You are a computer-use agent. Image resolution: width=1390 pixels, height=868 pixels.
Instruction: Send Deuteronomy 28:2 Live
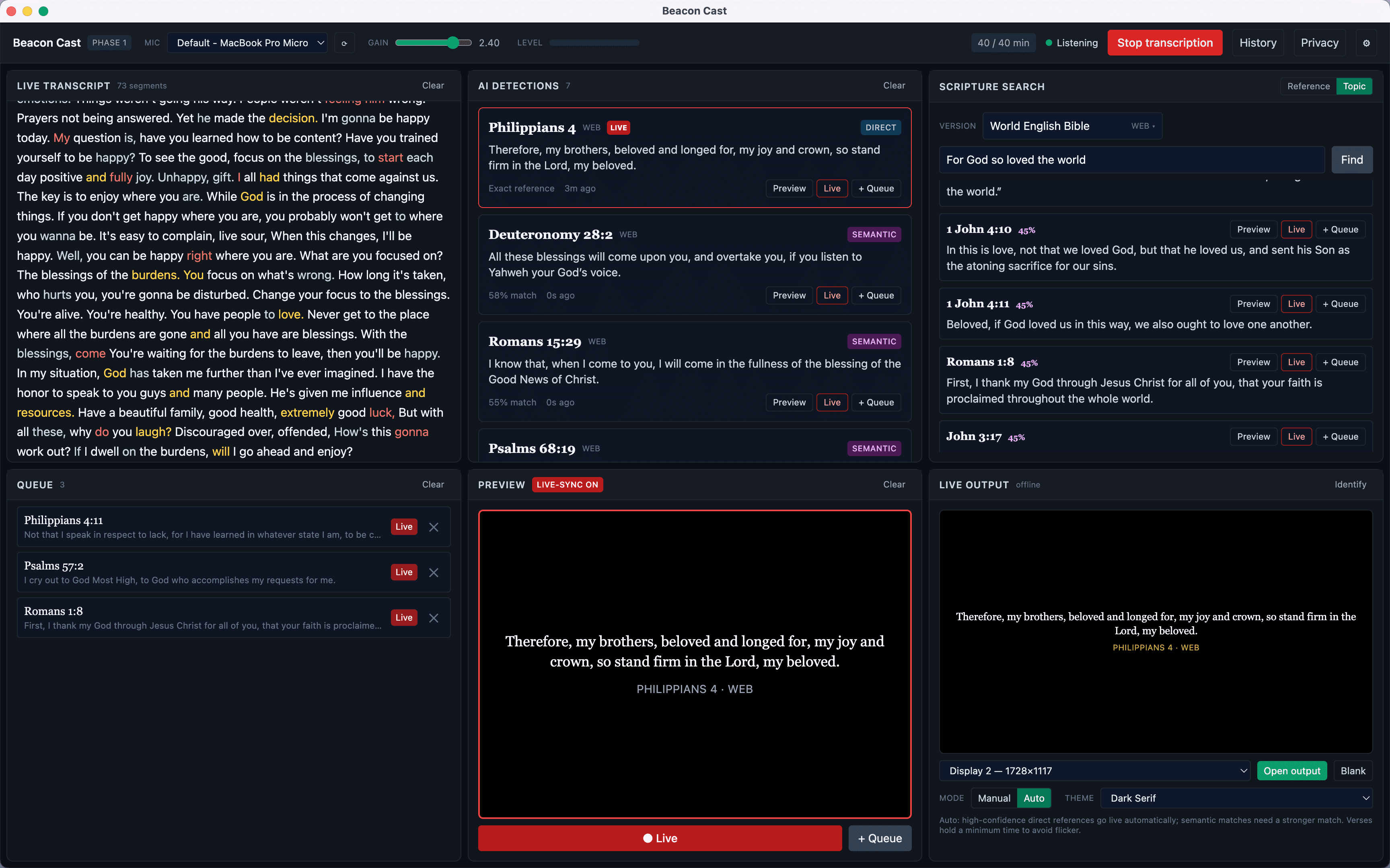pos(832,295)
